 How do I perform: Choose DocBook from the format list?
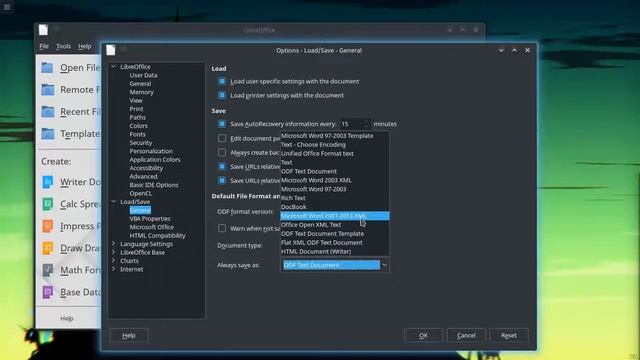pos(335,207)
